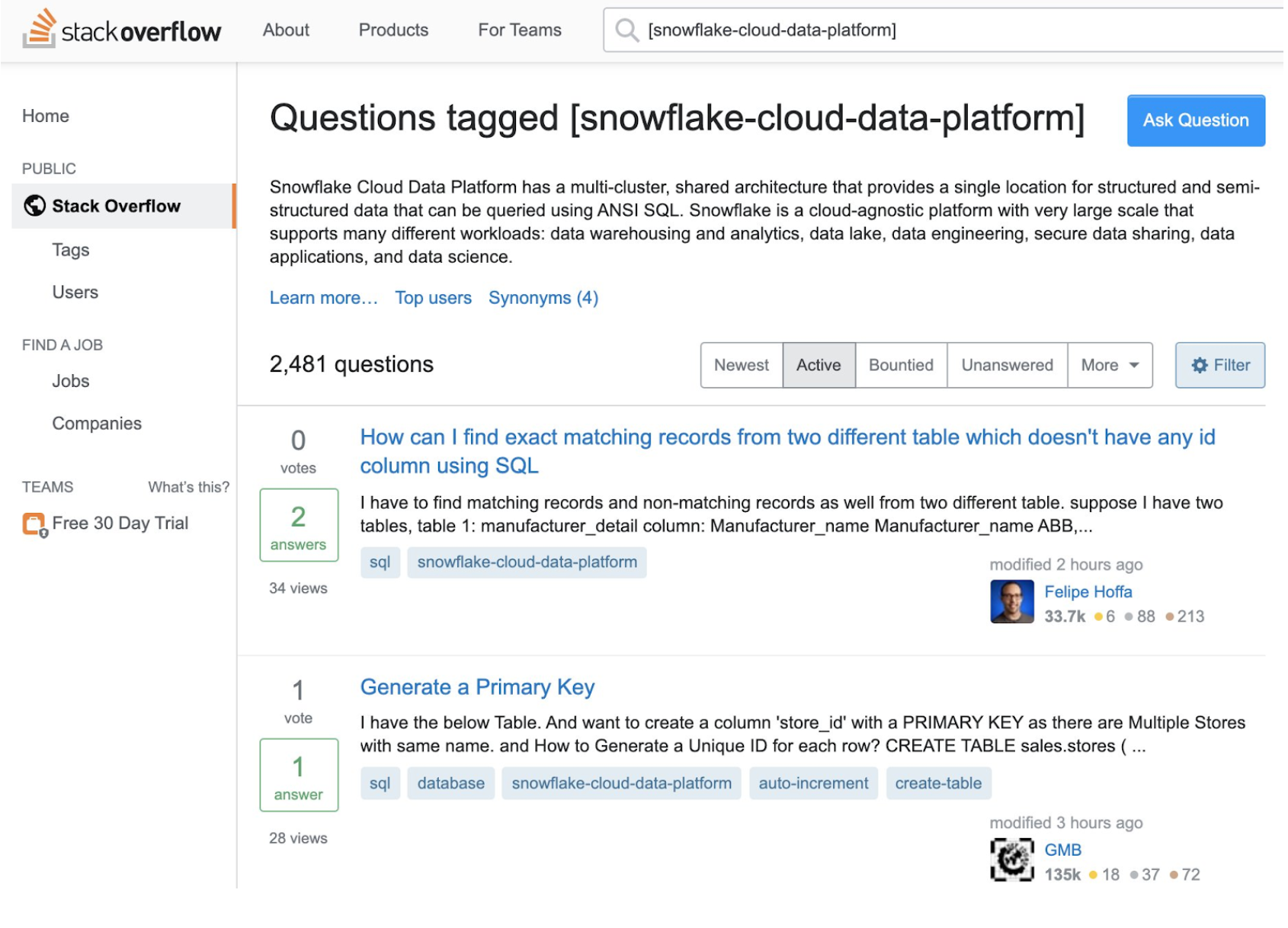Open Felipe Hoffa's avatar picture
The height and width of the screenshot is (928, 1288).
pos(1011,602)
